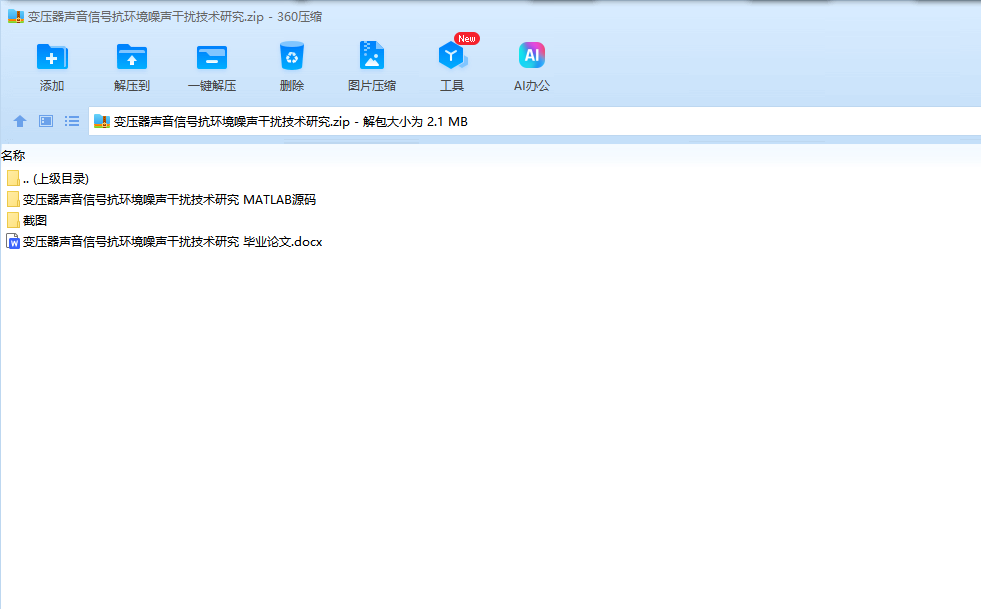Click the MATLAB源码 folder icon

pyautogui.click(x=13, y=200)
